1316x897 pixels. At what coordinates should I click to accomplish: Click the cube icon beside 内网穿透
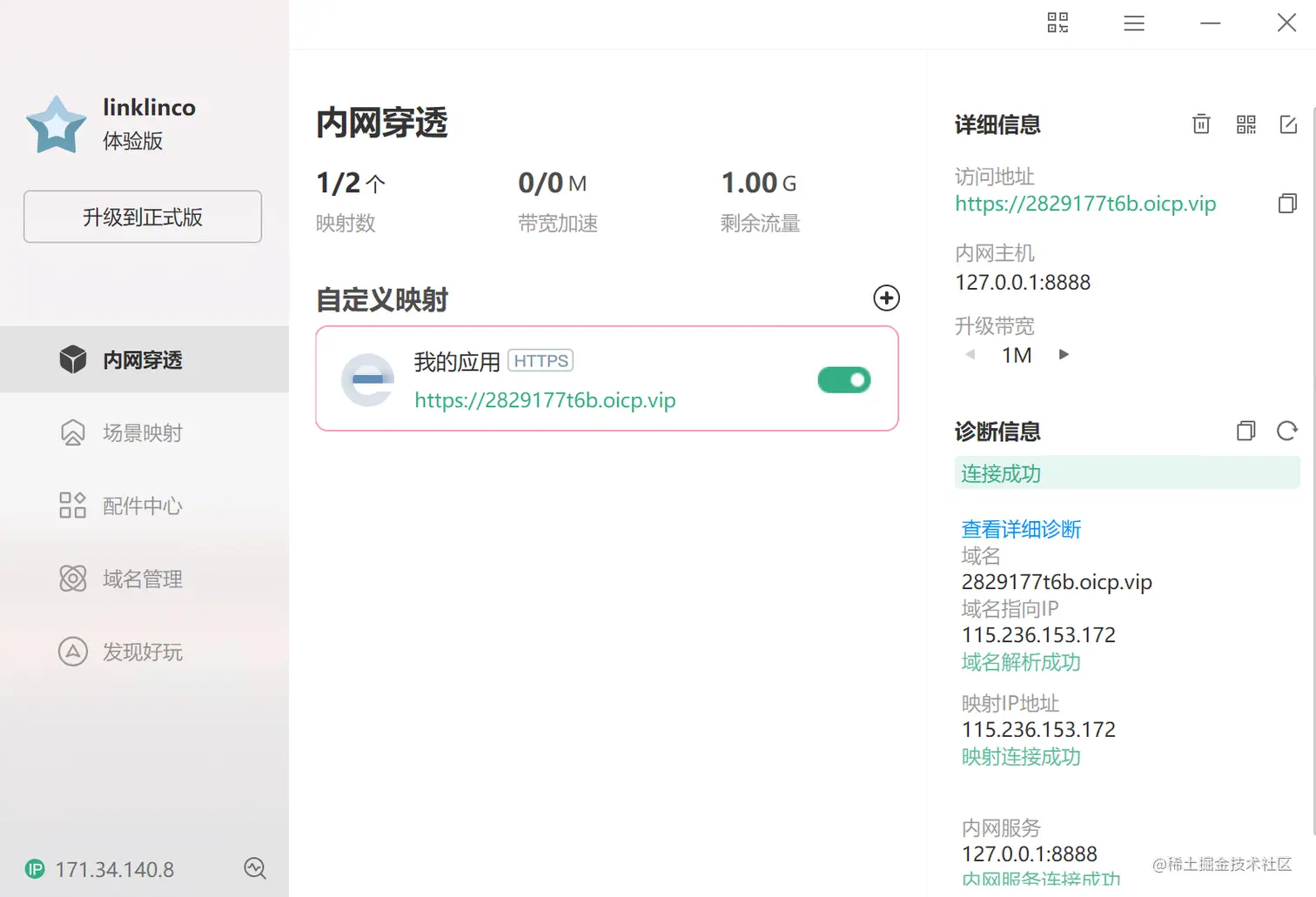73,359
